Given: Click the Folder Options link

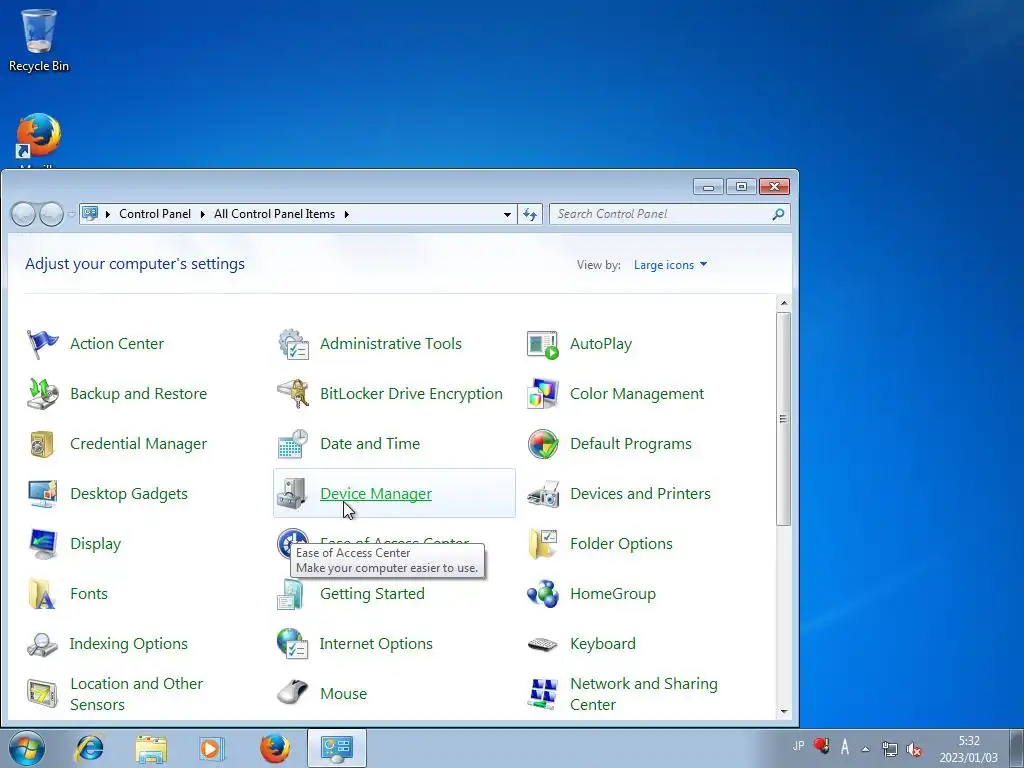Looking at the screenshot, I should click(x=621, y=543).
